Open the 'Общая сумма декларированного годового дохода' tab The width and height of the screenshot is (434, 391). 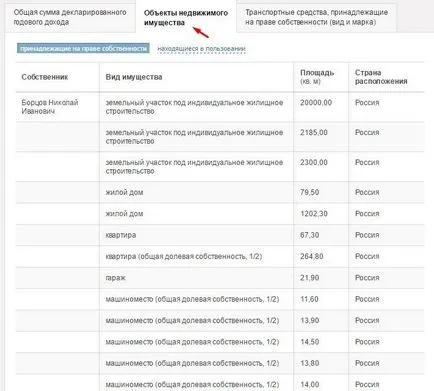[70, 17]
